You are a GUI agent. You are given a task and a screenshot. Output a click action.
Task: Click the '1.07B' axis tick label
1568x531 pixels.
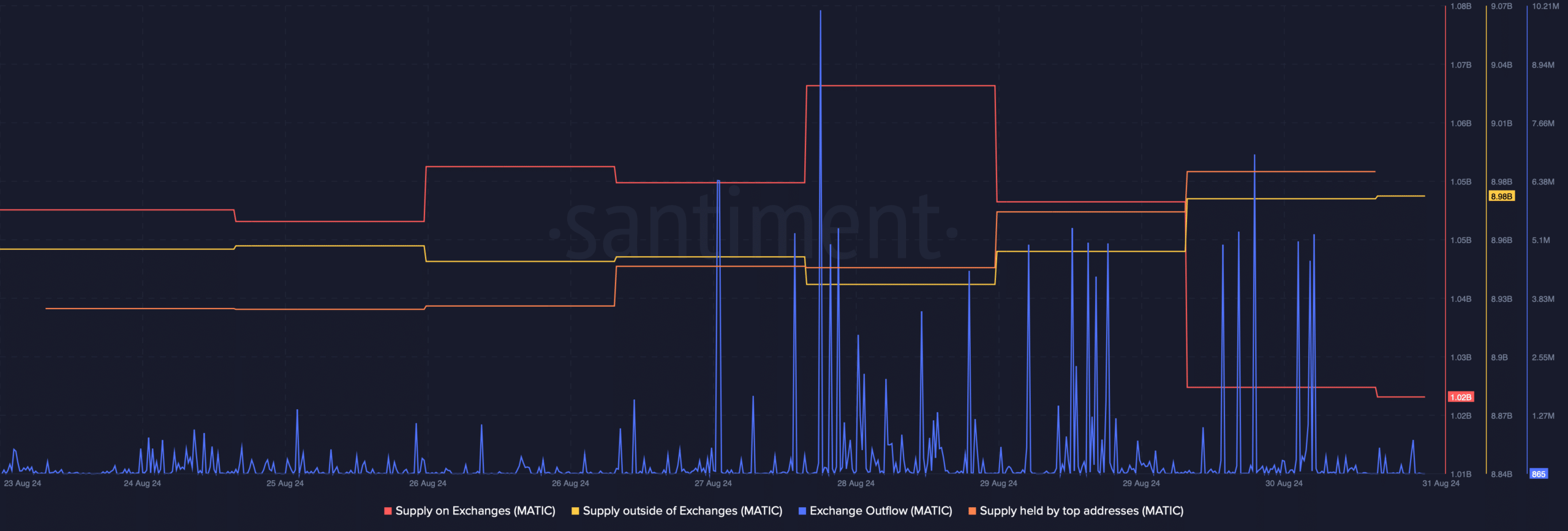pos(1461,65)
